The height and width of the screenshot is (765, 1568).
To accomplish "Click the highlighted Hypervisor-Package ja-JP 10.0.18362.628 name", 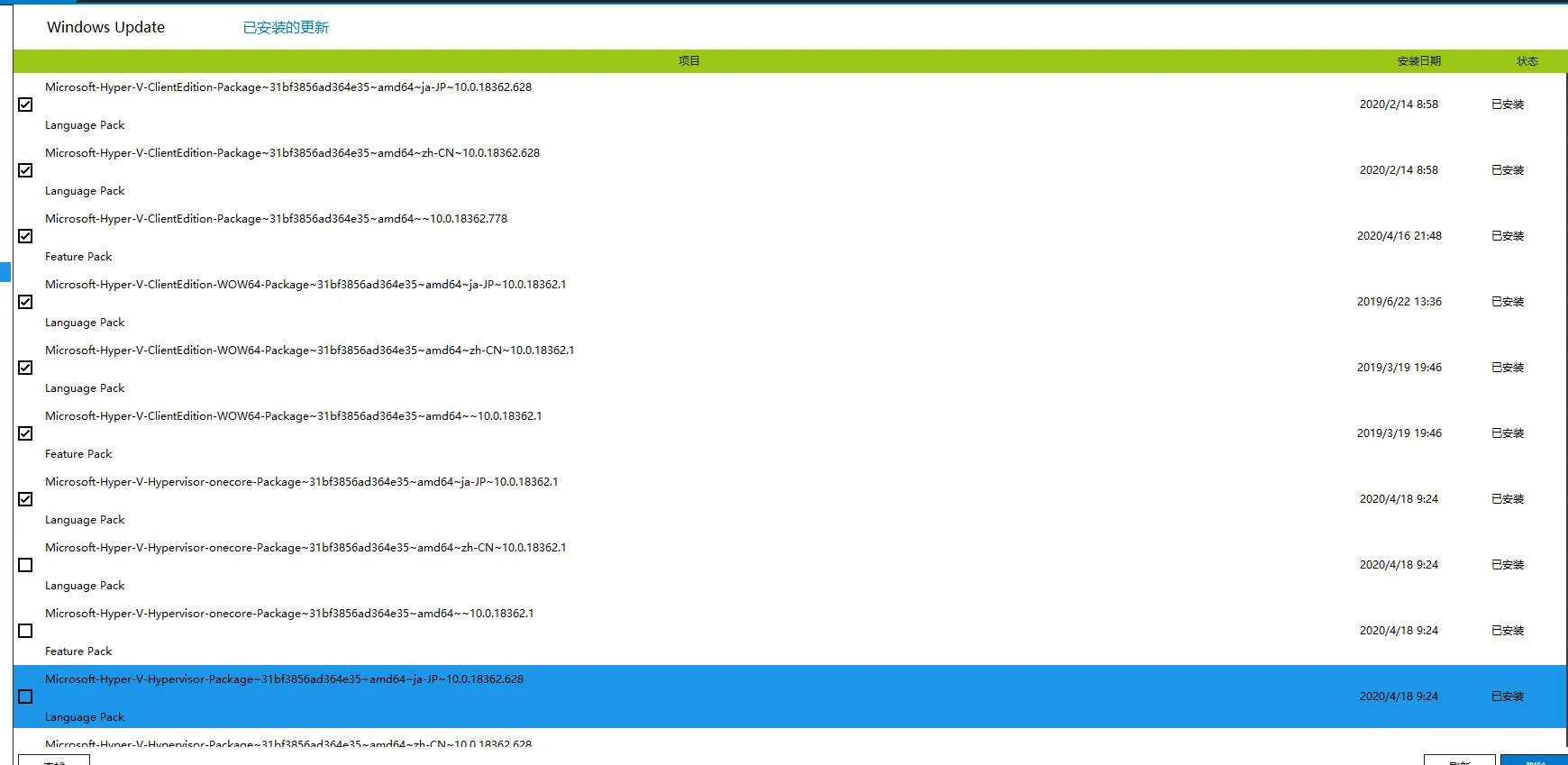I will click(x=285, y=679).
